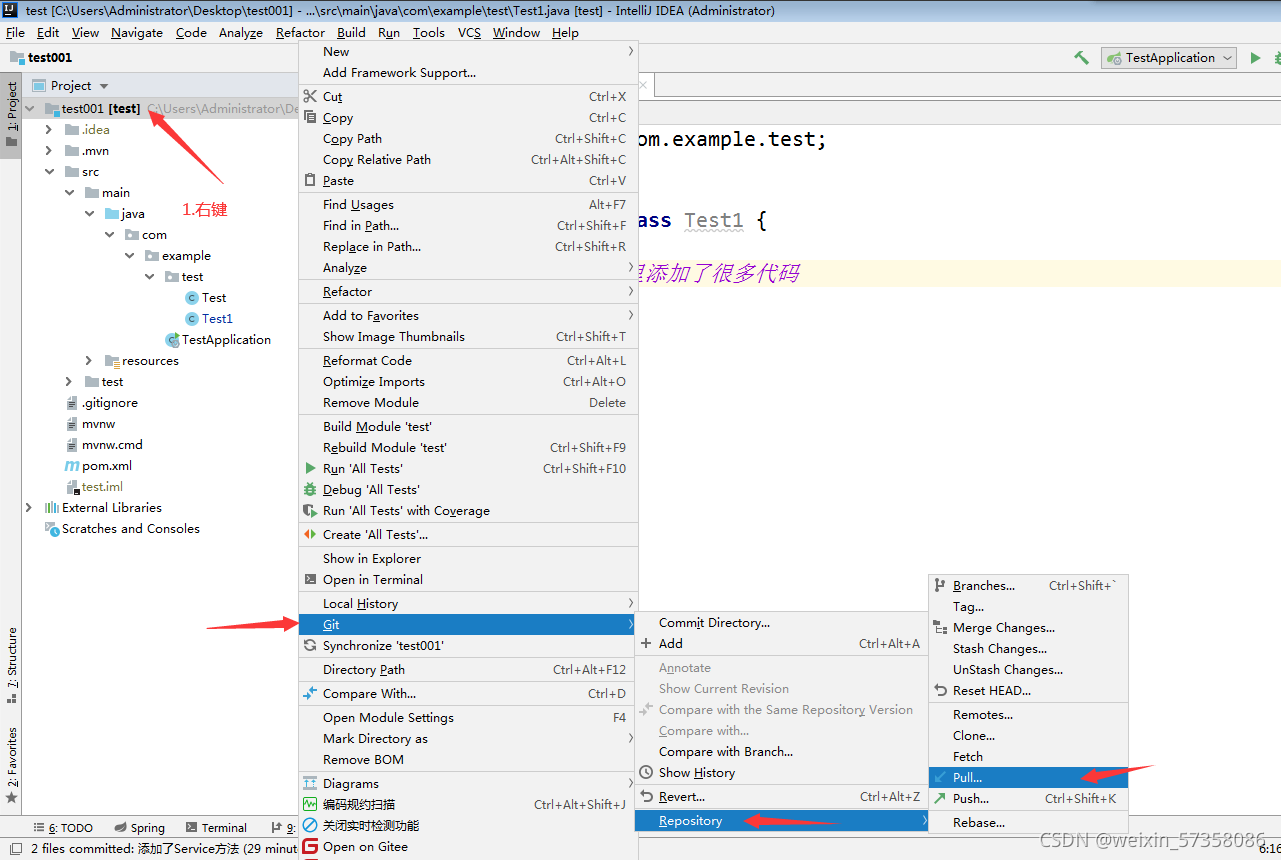Collapse the src folder
This screenshot has width=1281, height=860.
(x=49, y=172)
